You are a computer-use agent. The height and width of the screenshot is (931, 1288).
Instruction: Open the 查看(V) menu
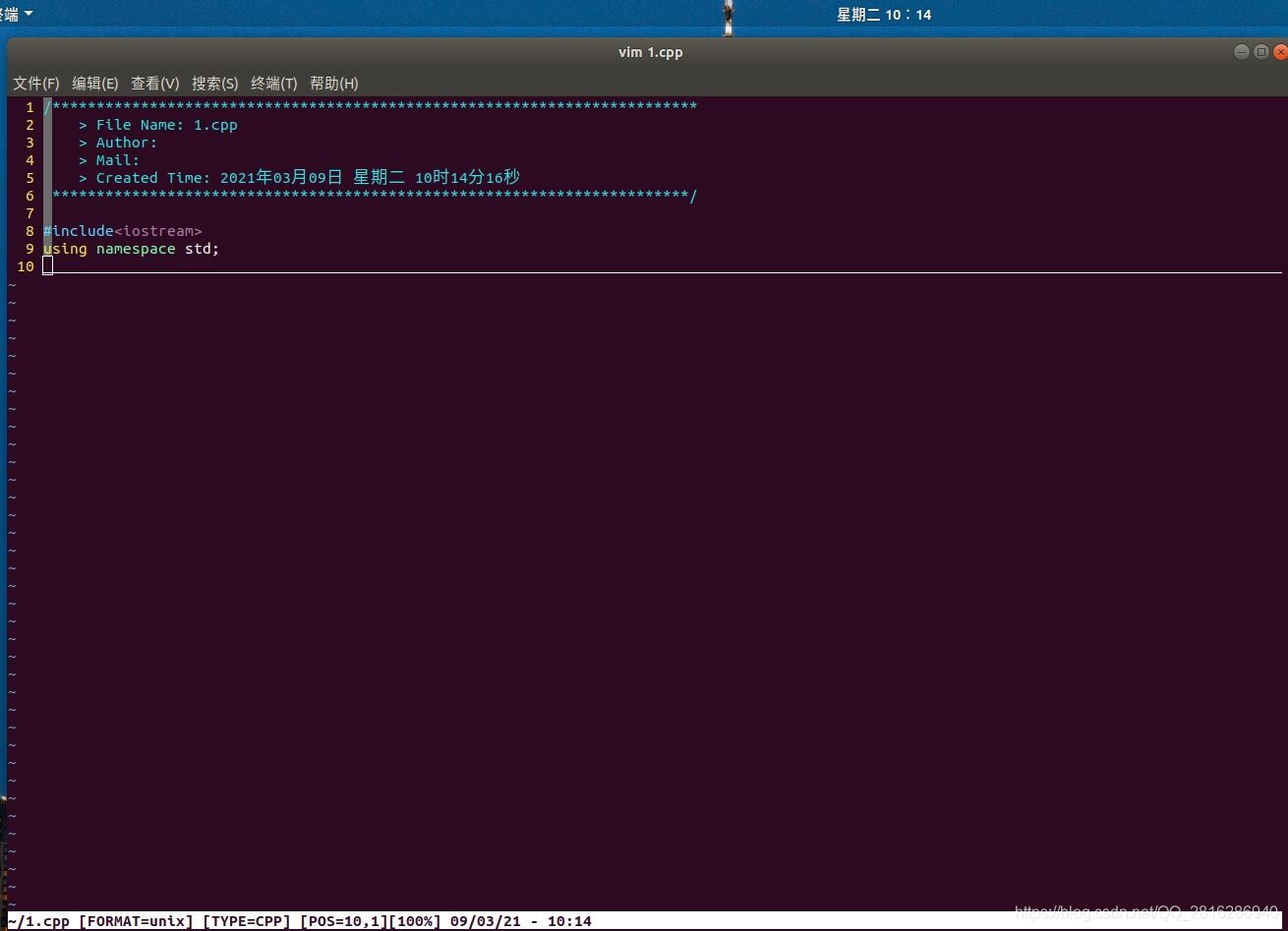coord(154,84)
